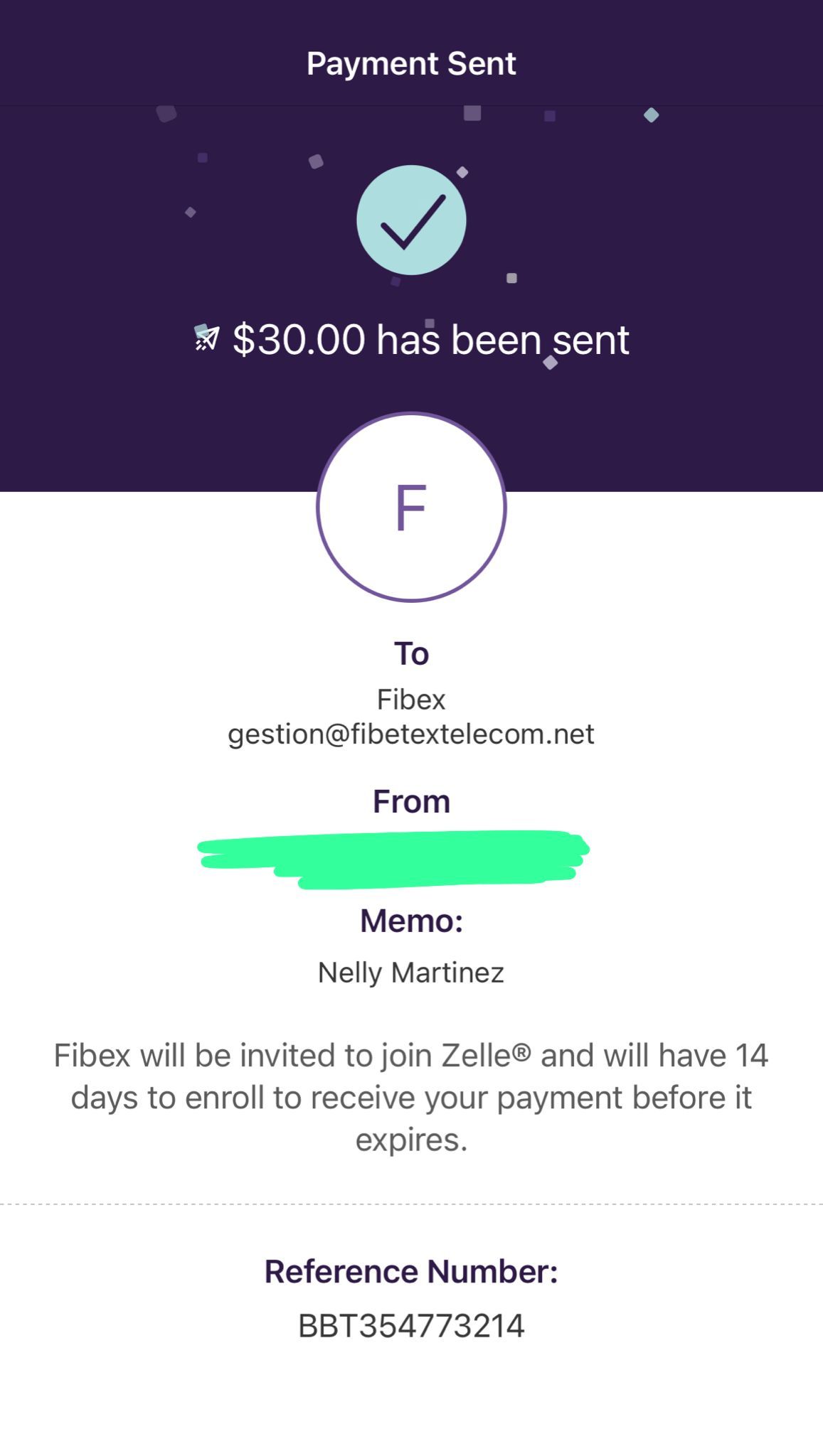Click the To label
Image resolution: width=823 pixels, height=1456 pixels.
click(411, 654)
